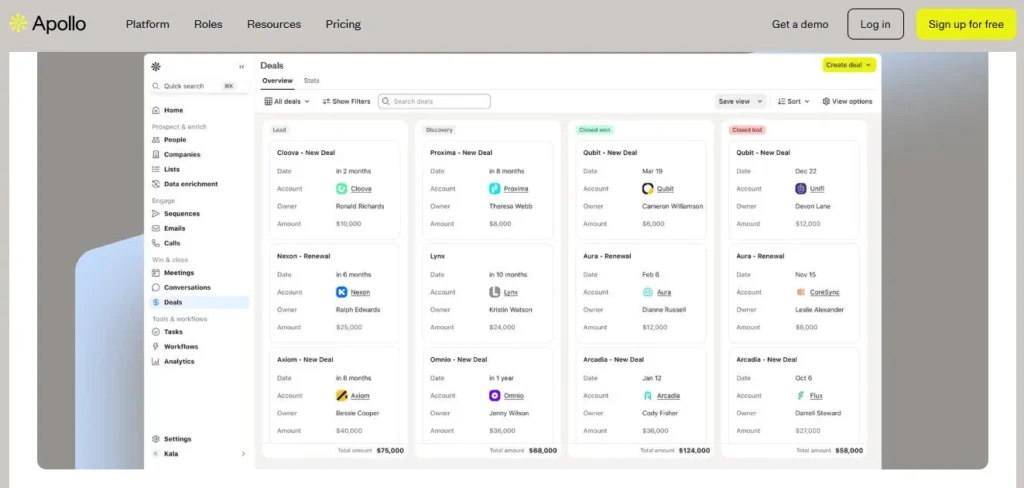Open the Nexon - Renewal card title
The height and width of the screenshot is (488, 1024).
303,256
